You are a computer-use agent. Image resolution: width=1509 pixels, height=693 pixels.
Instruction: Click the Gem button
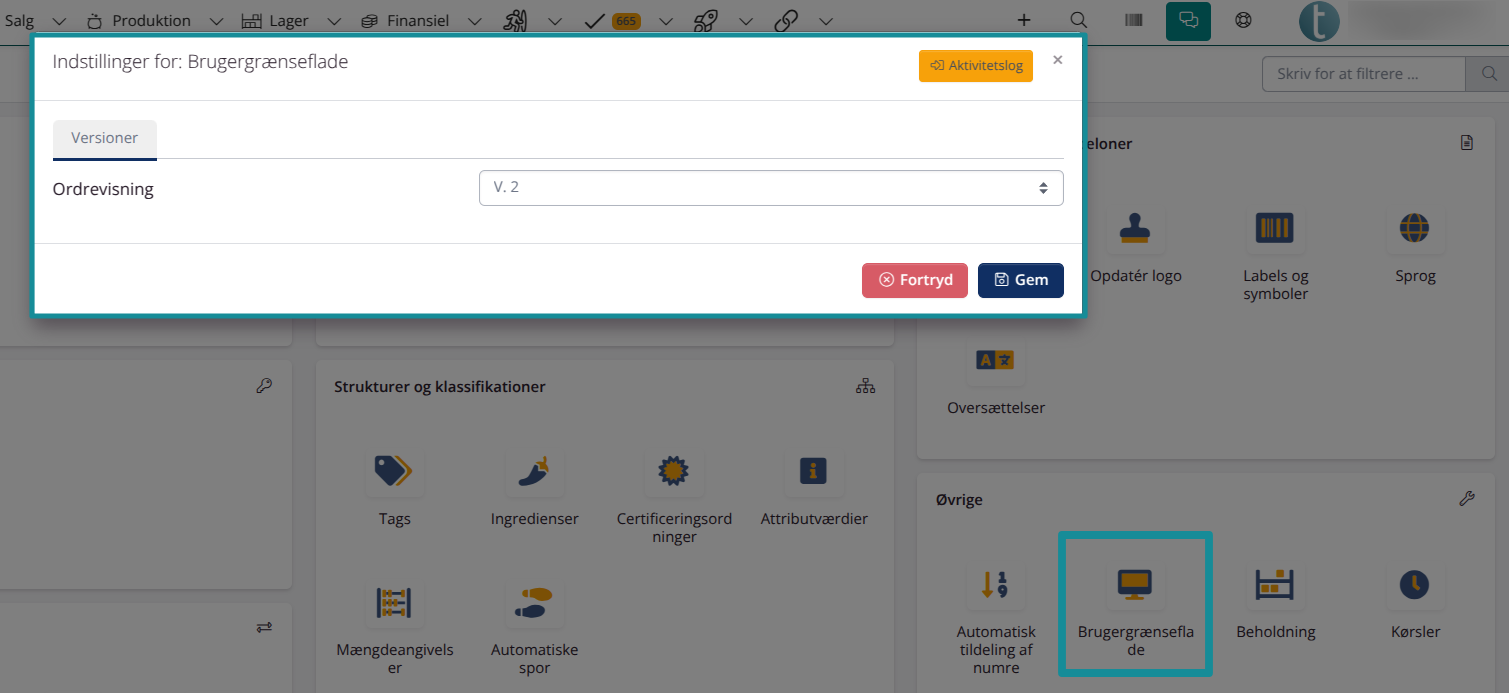click(x=1020, y=280)
